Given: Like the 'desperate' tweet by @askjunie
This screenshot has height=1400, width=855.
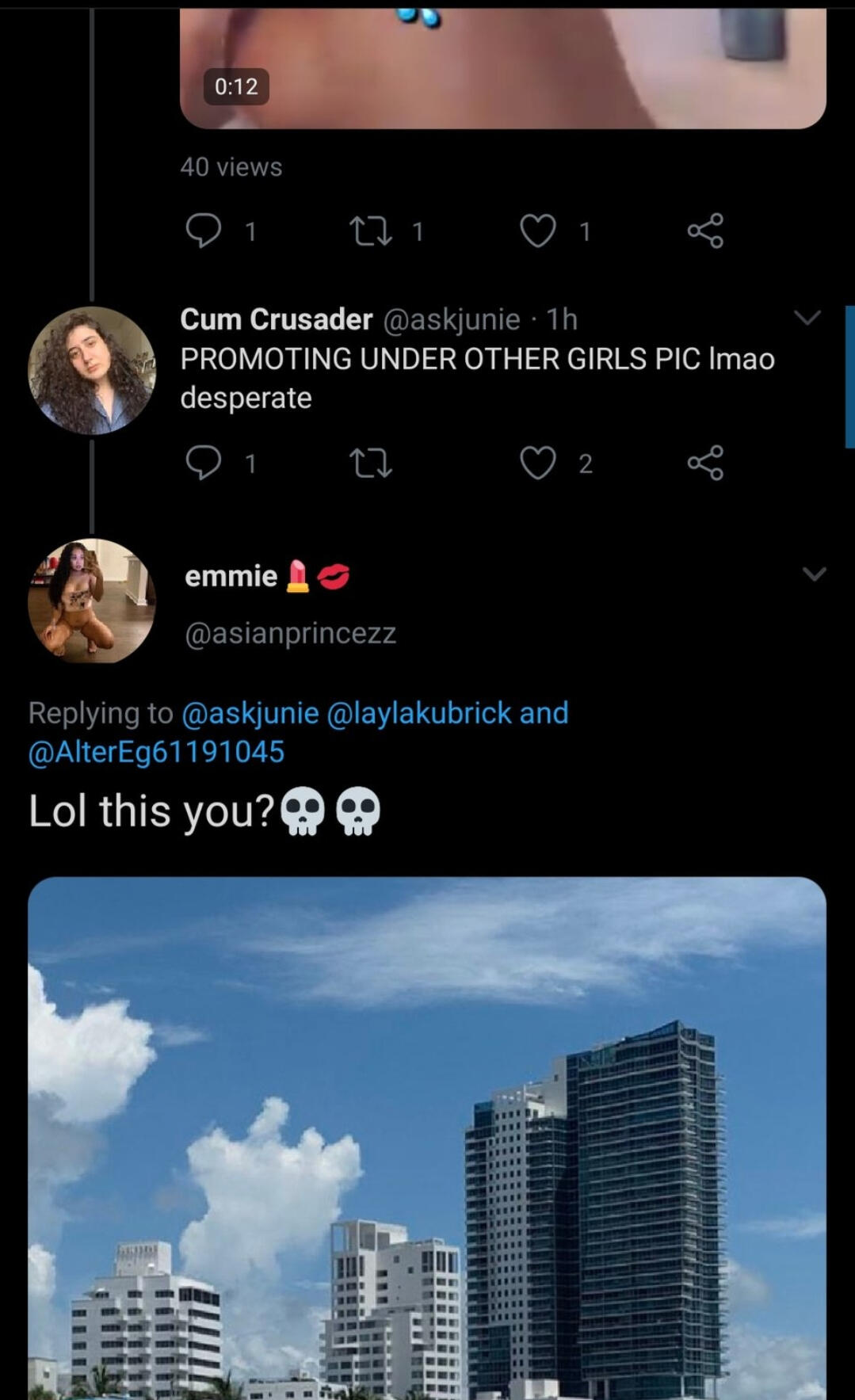Looking at the screenshot, I should [x=538, y=463].
